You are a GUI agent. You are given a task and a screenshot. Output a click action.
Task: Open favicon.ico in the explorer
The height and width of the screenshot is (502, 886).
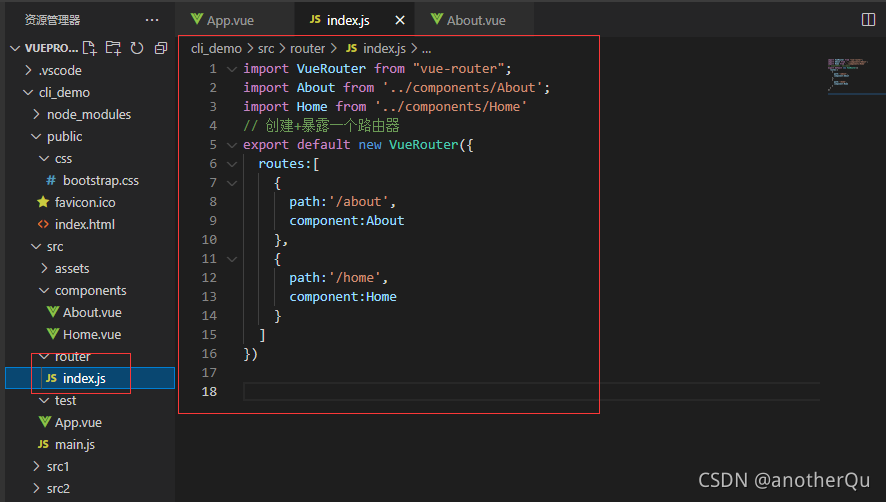pos(85,202)
